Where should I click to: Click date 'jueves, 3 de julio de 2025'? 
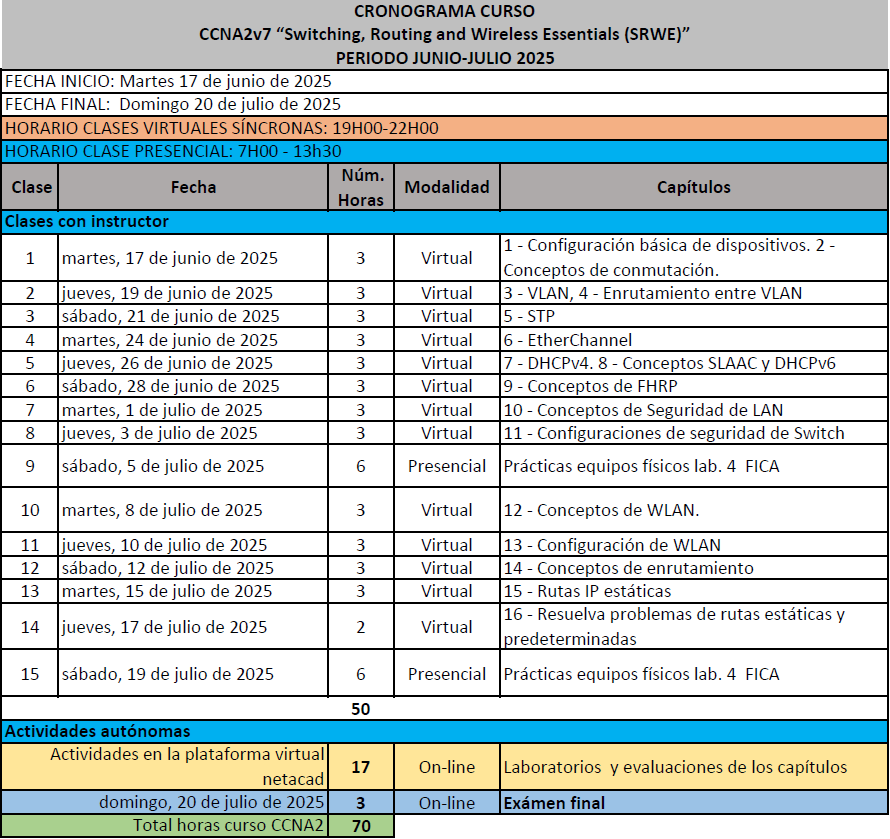[159, 433]
